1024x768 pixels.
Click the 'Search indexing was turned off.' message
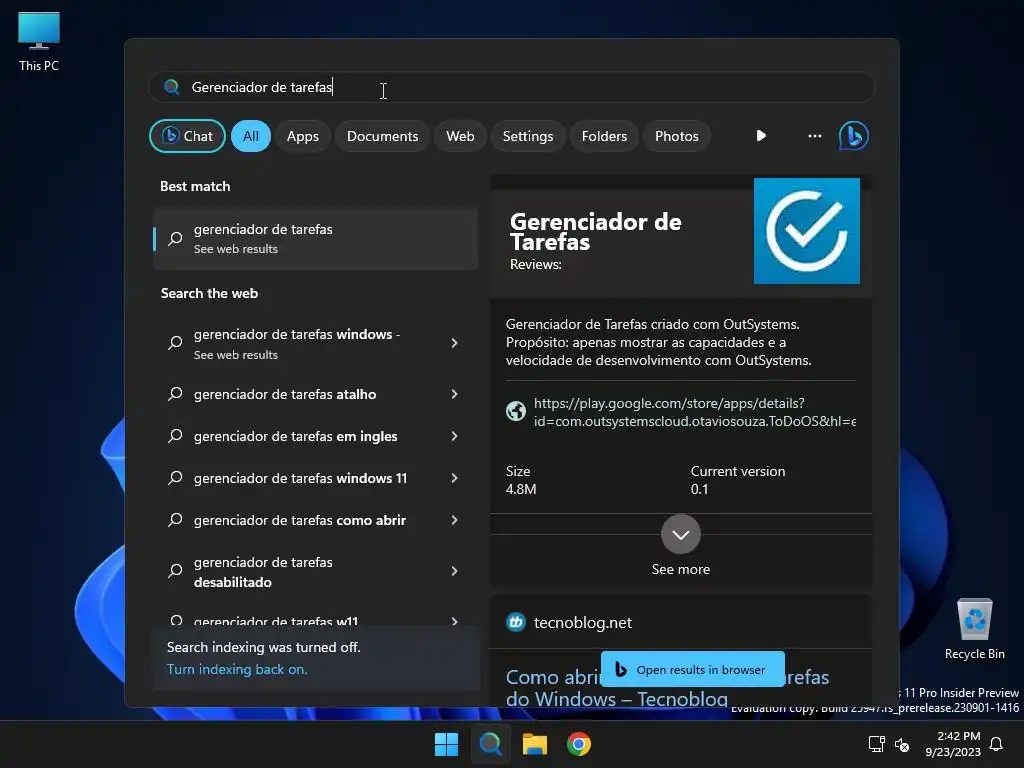tap(263, 647)
